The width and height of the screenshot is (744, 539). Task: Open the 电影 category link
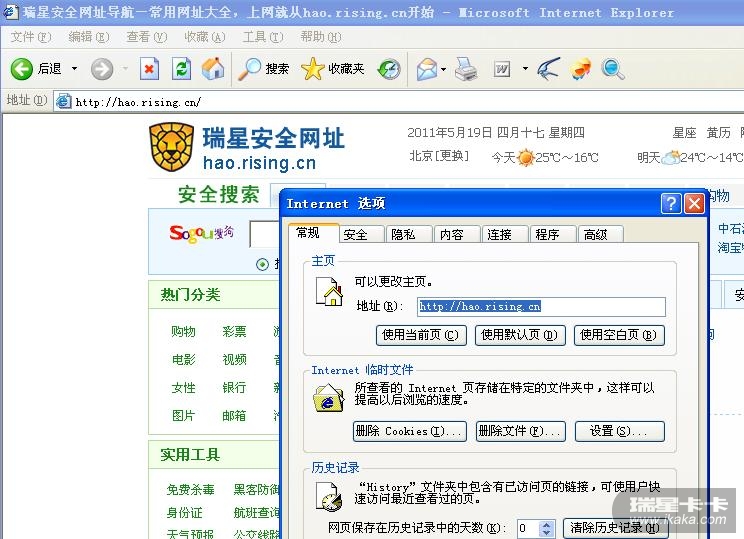coord(183,359)
